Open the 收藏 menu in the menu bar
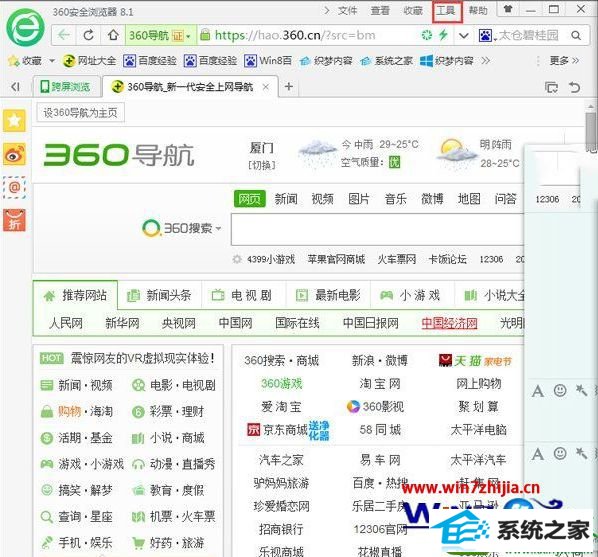Image resolution: width=598 pixels, height=557 pixels. tap(413, 10)
